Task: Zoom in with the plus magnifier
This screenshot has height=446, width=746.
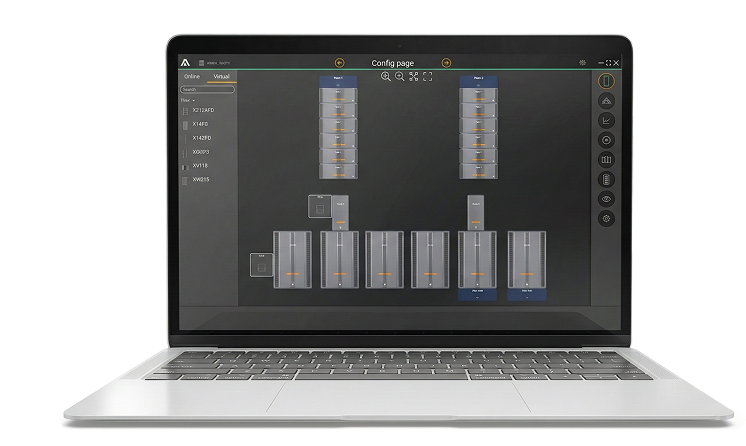Action: click(x=386, y=77)
